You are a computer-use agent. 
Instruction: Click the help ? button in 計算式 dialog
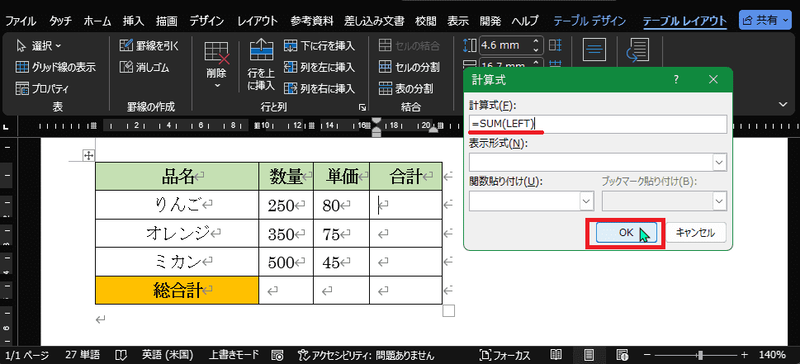[677, 80]
